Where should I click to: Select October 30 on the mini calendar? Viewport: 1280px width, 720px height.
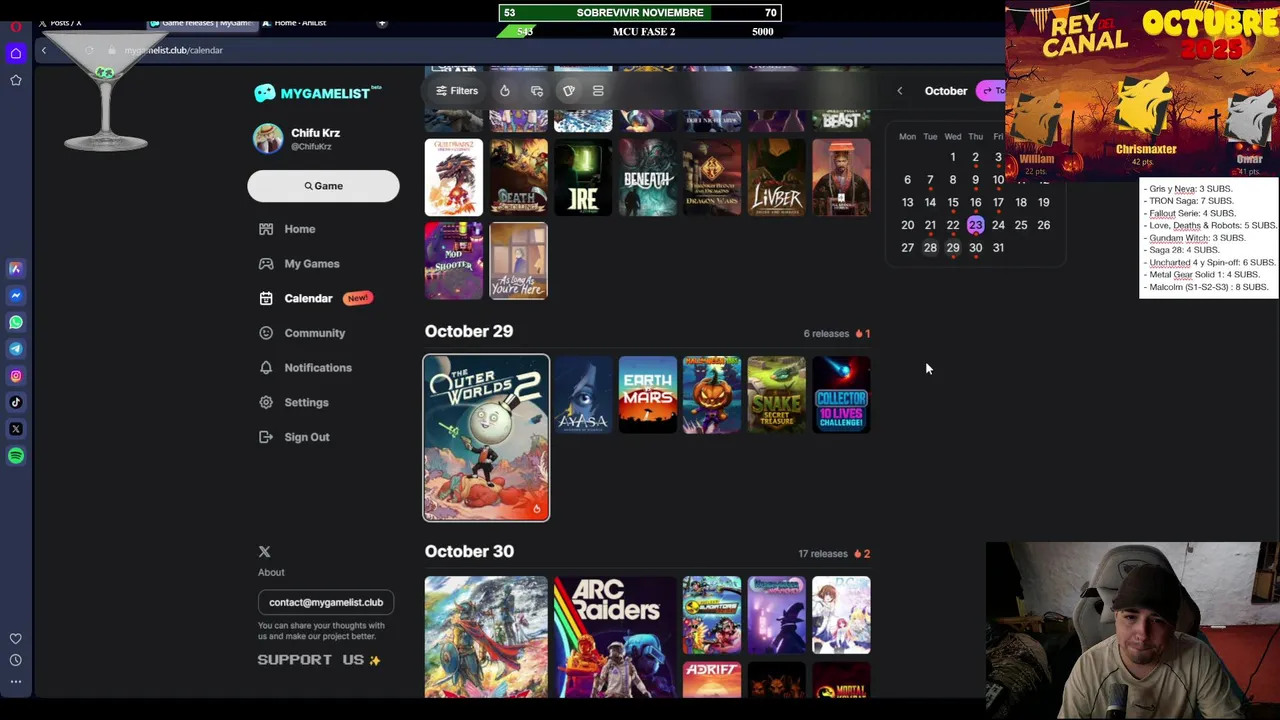pos(975,248)
